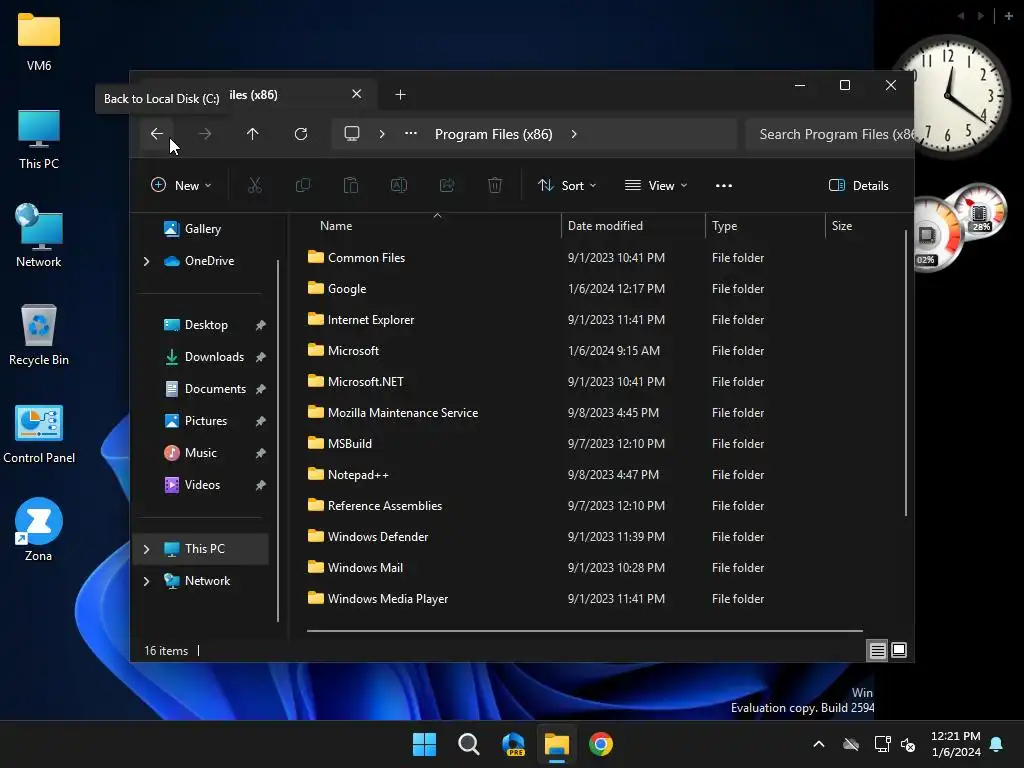
Task: Click the horizontal scrollbar below file list
Action: coord(584,631)
